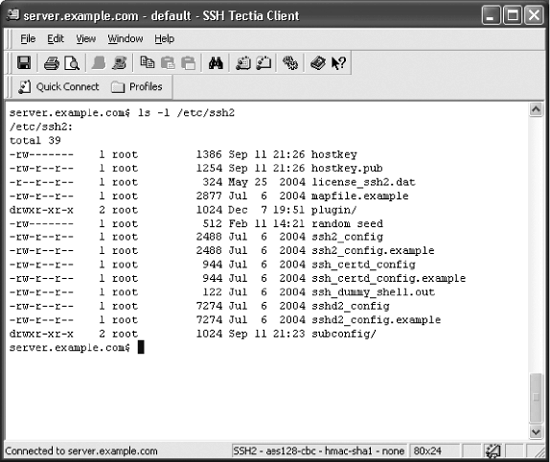Screen dimensions: 550x462
Task: Open New Terminal Window icon
Action: [x=243, y=63]
